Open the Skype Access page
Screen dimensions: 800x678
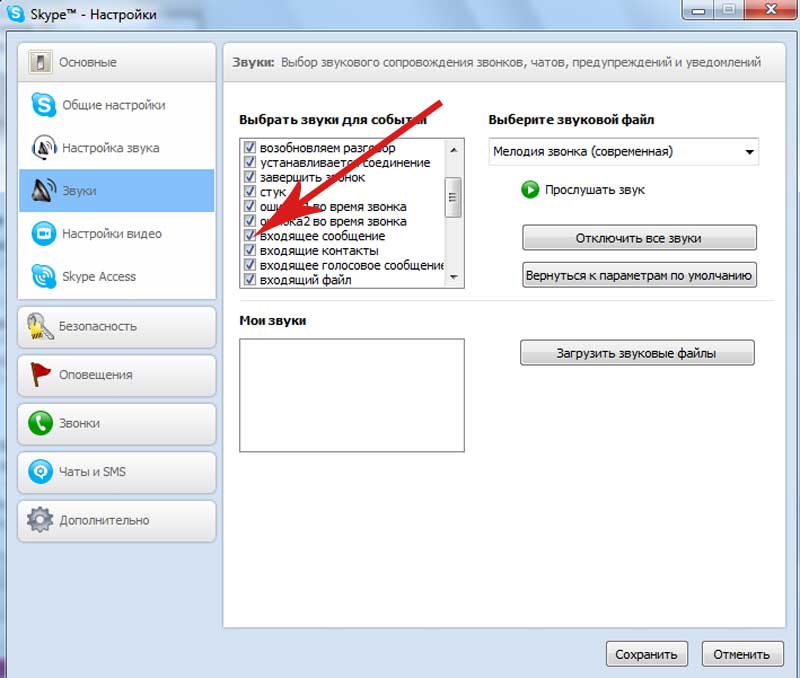117,277
